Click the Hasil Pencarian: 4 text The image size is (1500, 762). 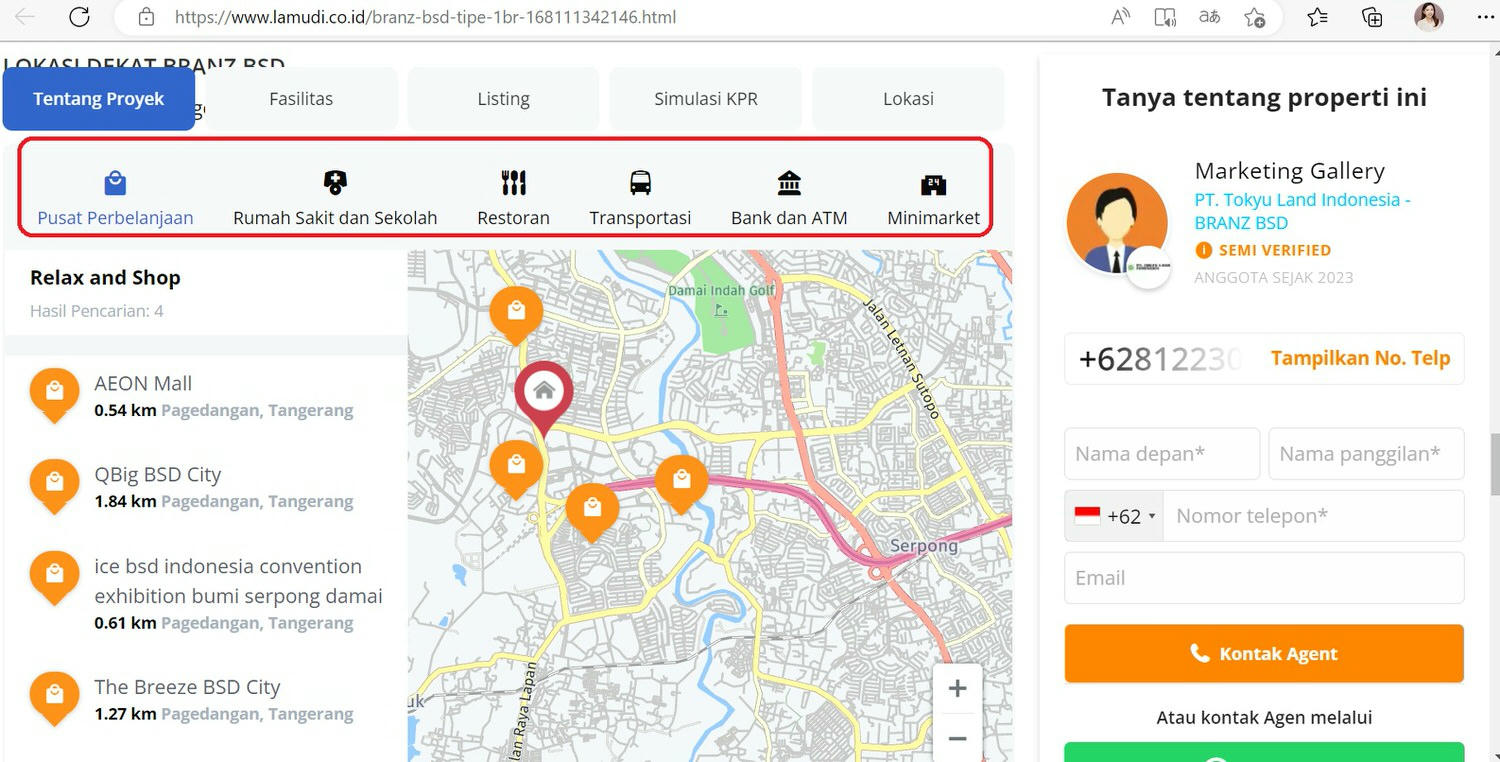click(x=97, y=311)
